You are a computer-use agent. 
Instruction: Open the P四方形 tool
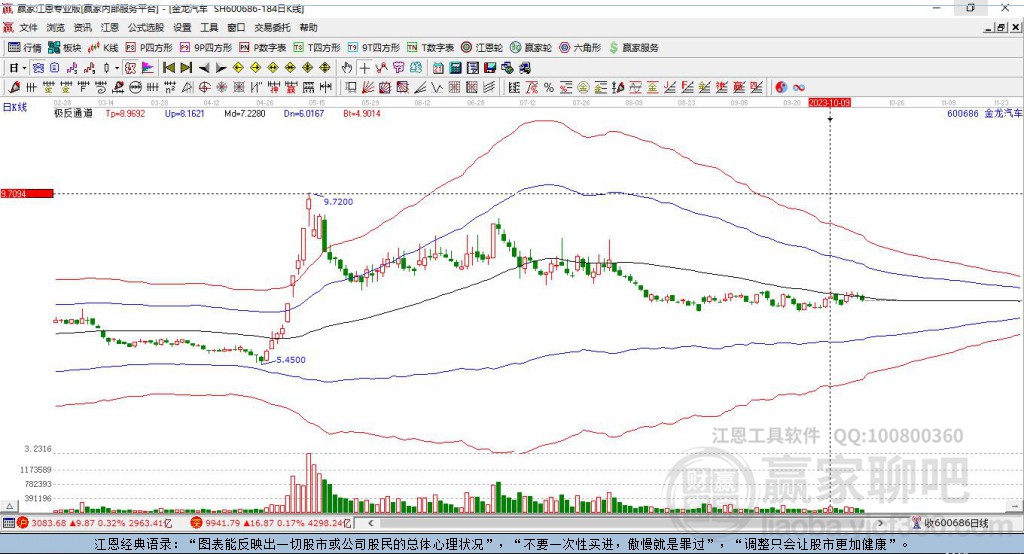click(149, 48)
